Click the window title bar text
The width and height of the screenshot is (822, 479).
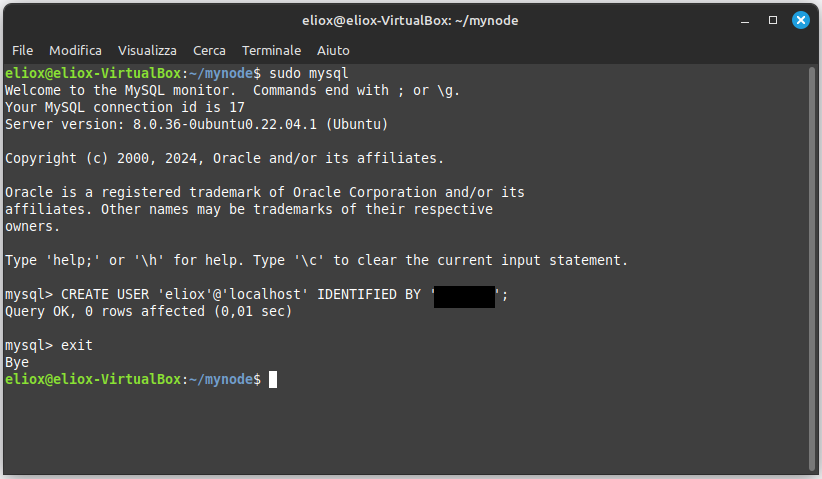pos(410,20)
